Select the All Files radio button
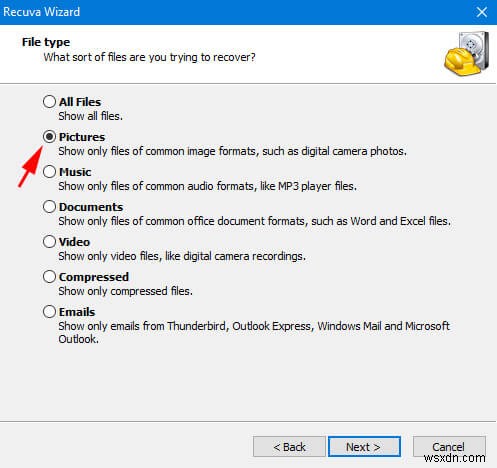 [49, 102]
